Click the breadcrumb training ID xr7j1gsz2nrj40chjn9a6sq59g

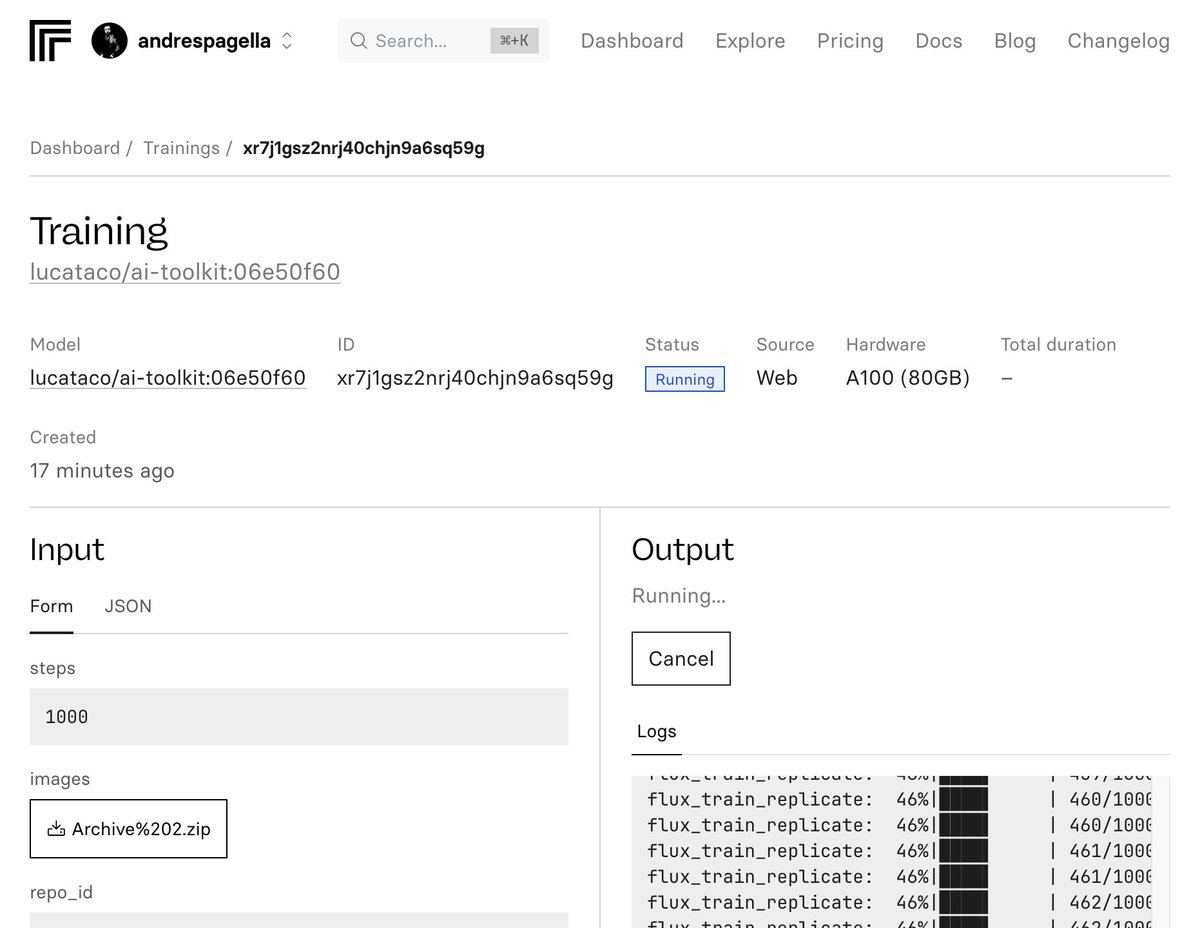(364, 148)
